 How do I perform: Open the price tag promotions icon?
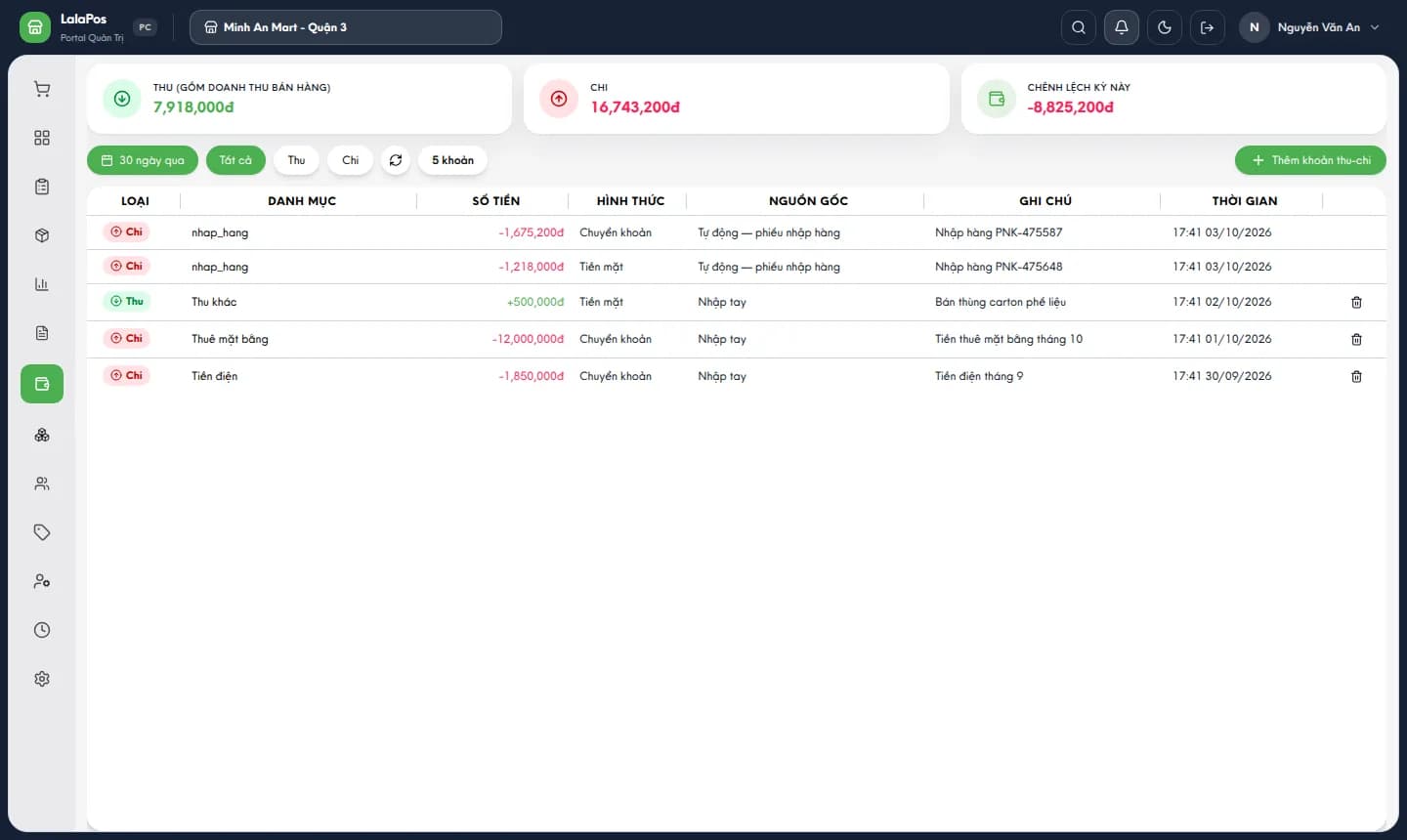point(42,532)
